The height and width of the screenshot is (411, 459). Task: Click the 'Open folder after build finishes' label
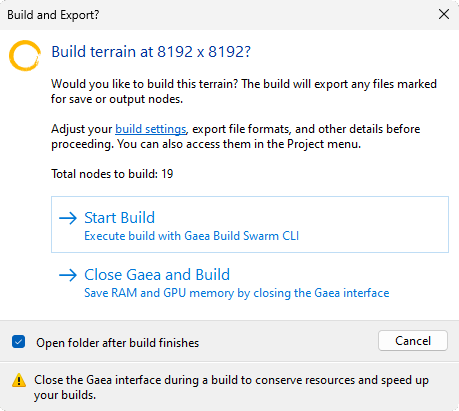coord(117,343)
